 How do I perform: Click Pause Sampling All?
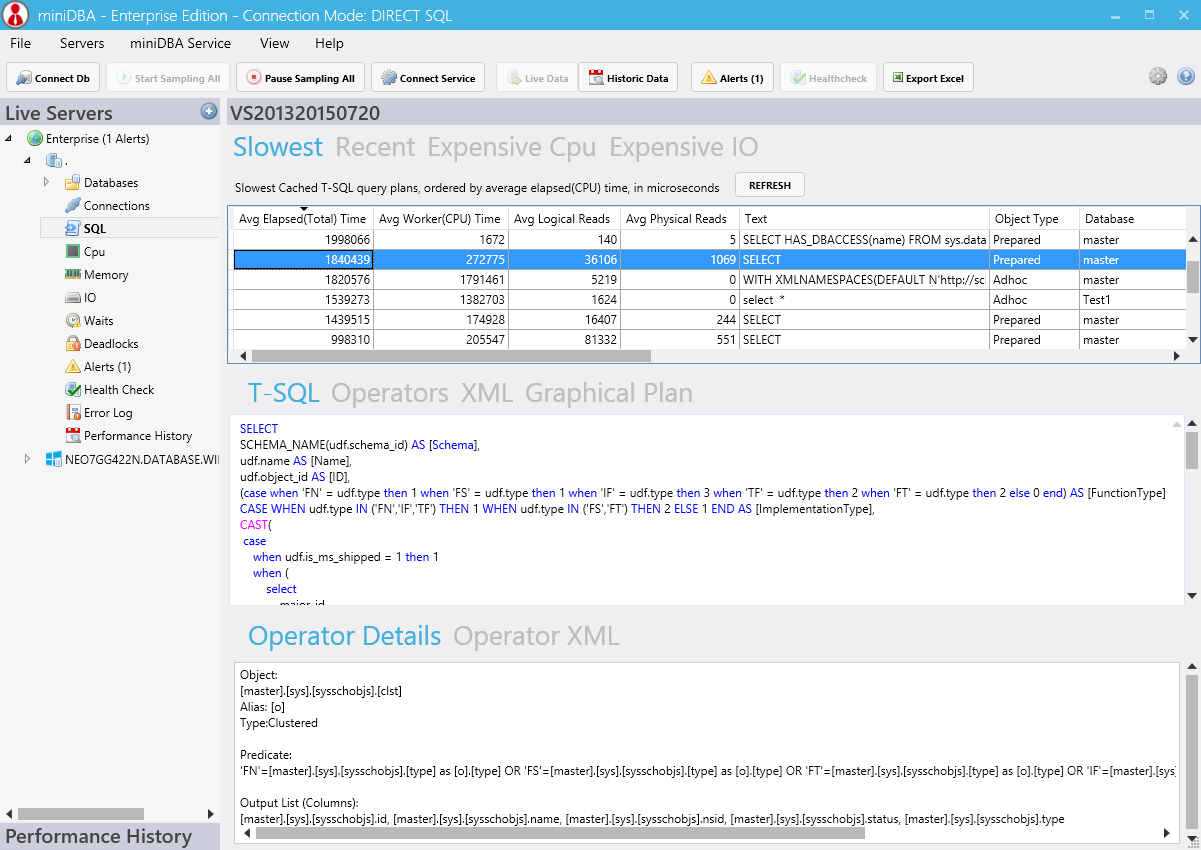tap(300, 78)
